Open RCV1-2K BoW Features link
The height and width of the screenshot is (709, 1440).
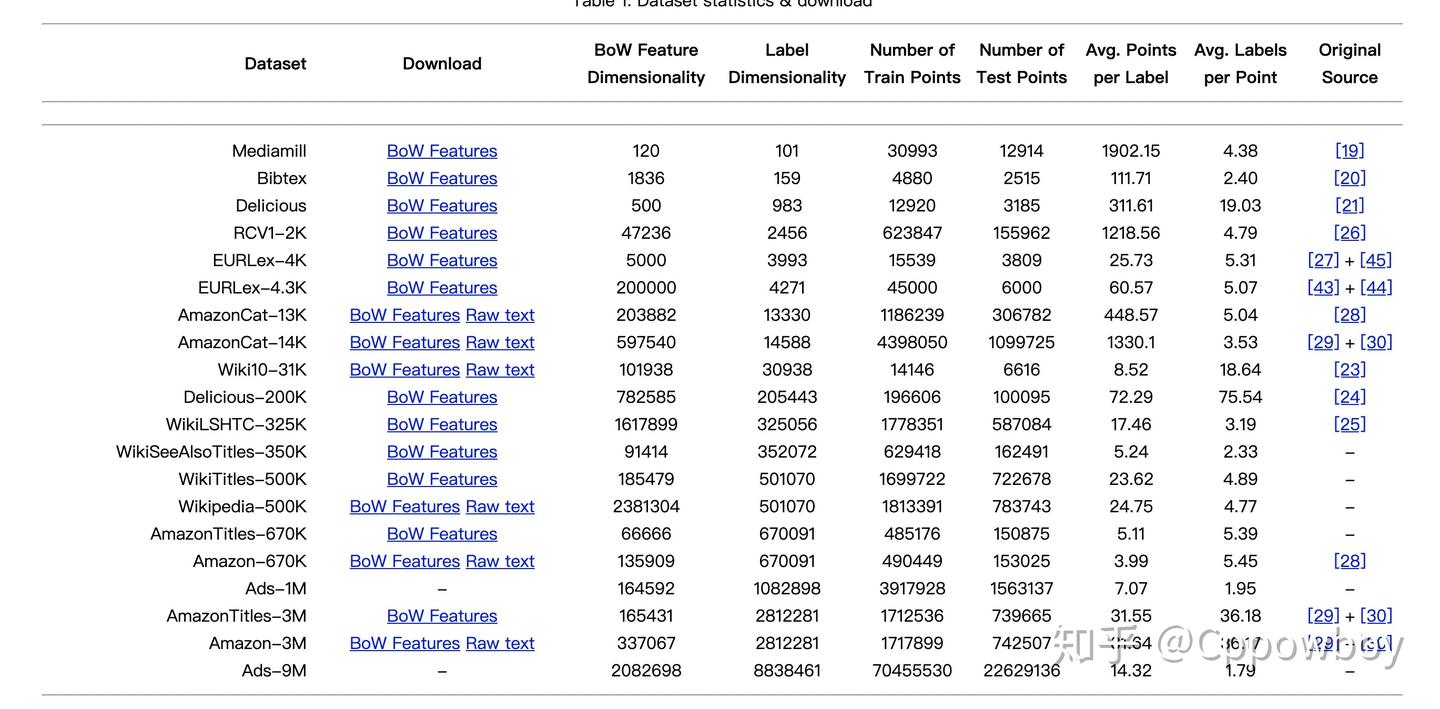point(441,233)
